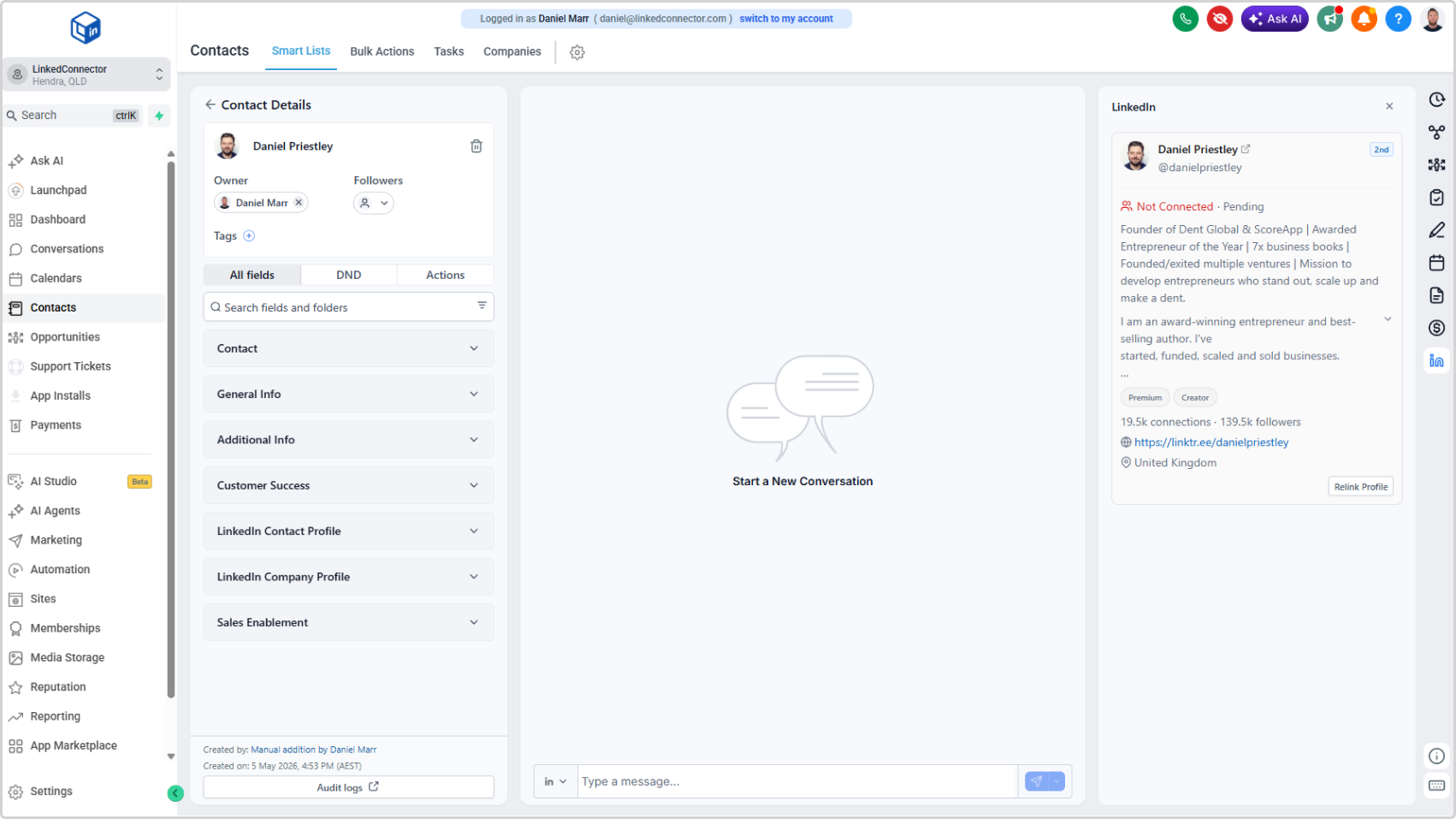Viewport: 1456px width, 819px height.
Task: Open the Companies tab
Action: tap(512, 51)
